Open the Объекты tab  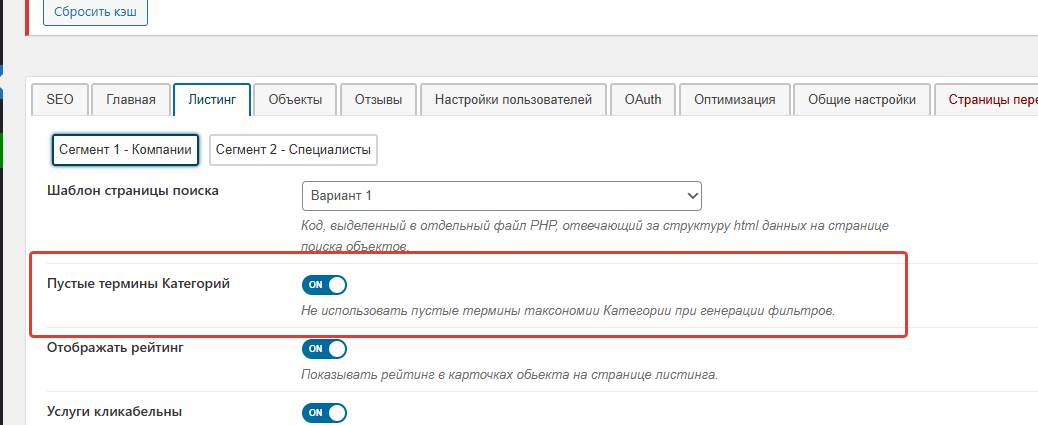(x=295, y=100)
